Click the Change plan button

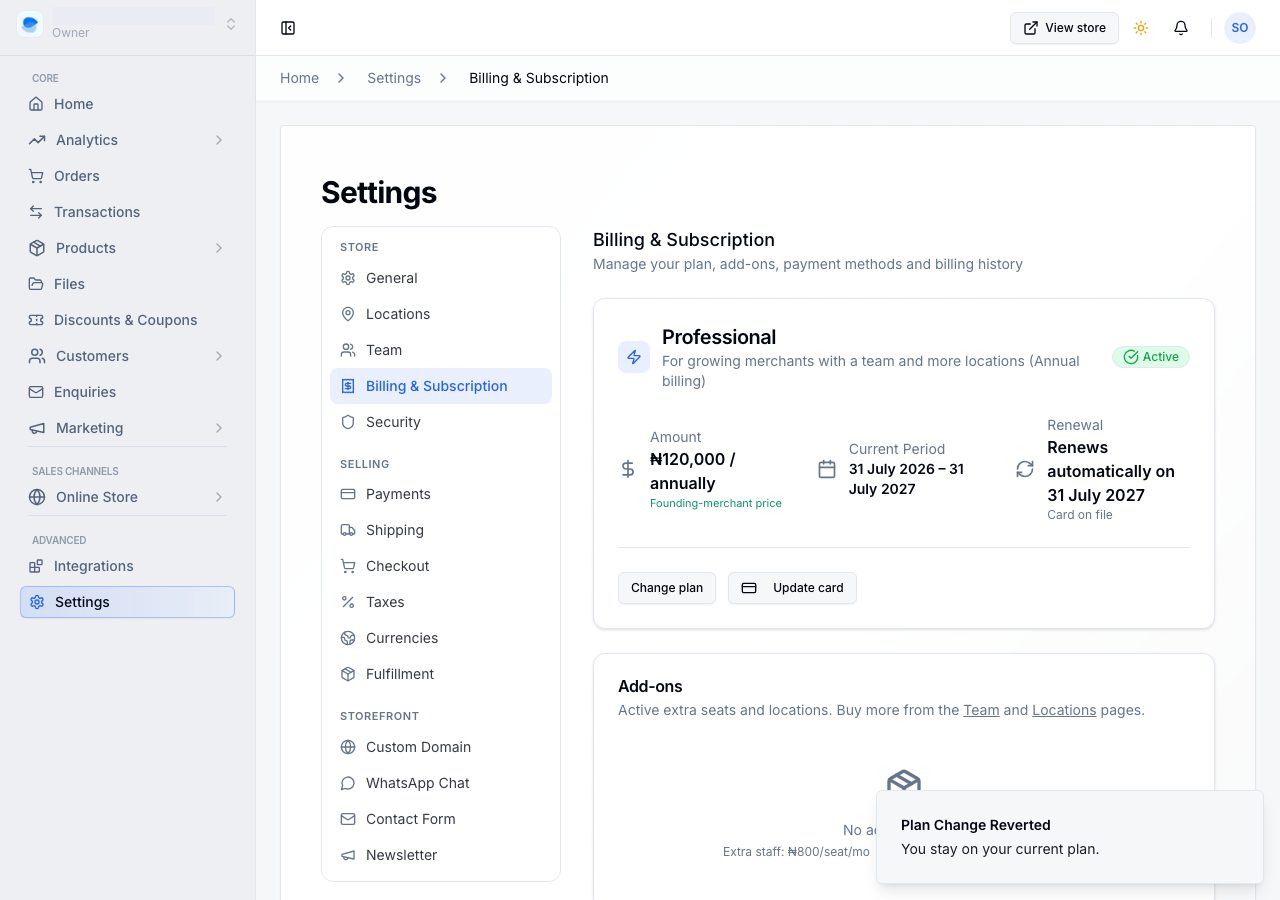tap(667, 588)
